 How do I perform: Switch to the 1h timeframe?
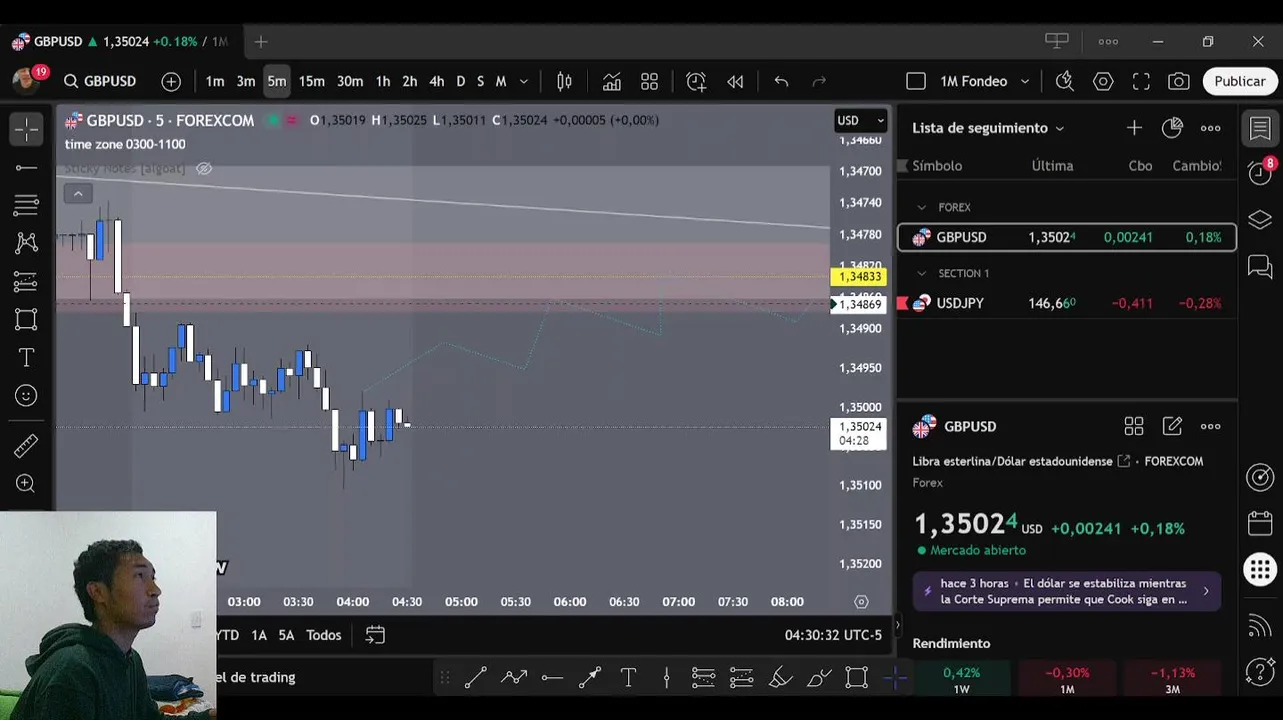coord(382,81)
